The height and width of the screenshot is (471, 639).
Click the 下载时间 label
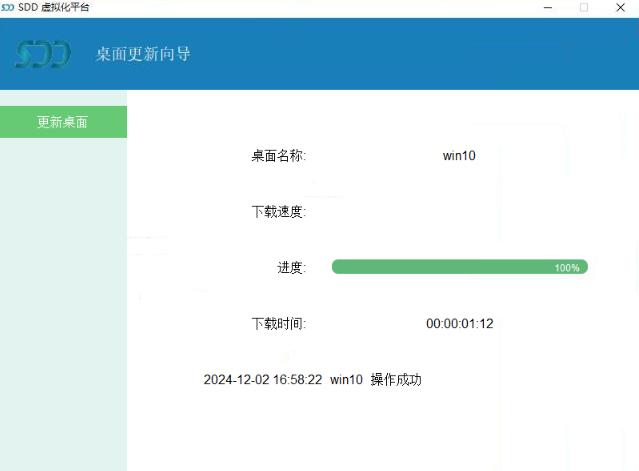(x=278, y=324)
